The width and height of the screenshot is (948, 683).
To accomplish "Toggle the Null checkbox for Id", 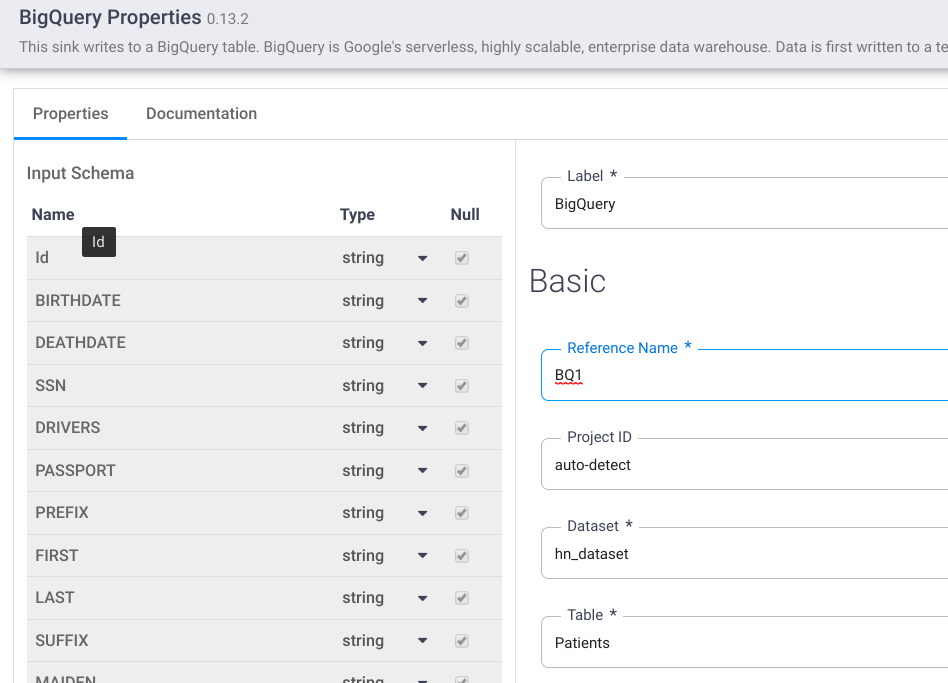I will (461, 258).
